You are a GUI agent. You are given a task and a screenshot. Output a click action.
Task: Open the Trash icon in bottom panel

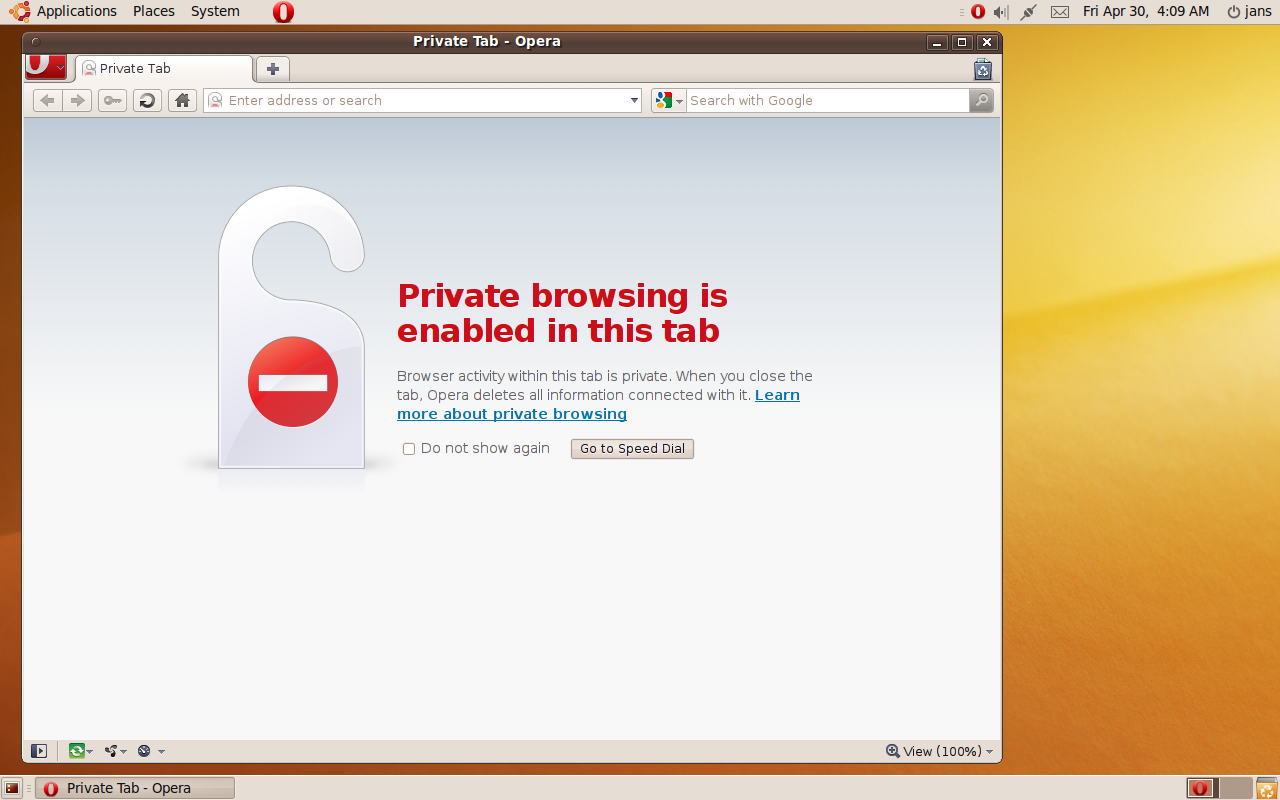tap(1266, 788)
